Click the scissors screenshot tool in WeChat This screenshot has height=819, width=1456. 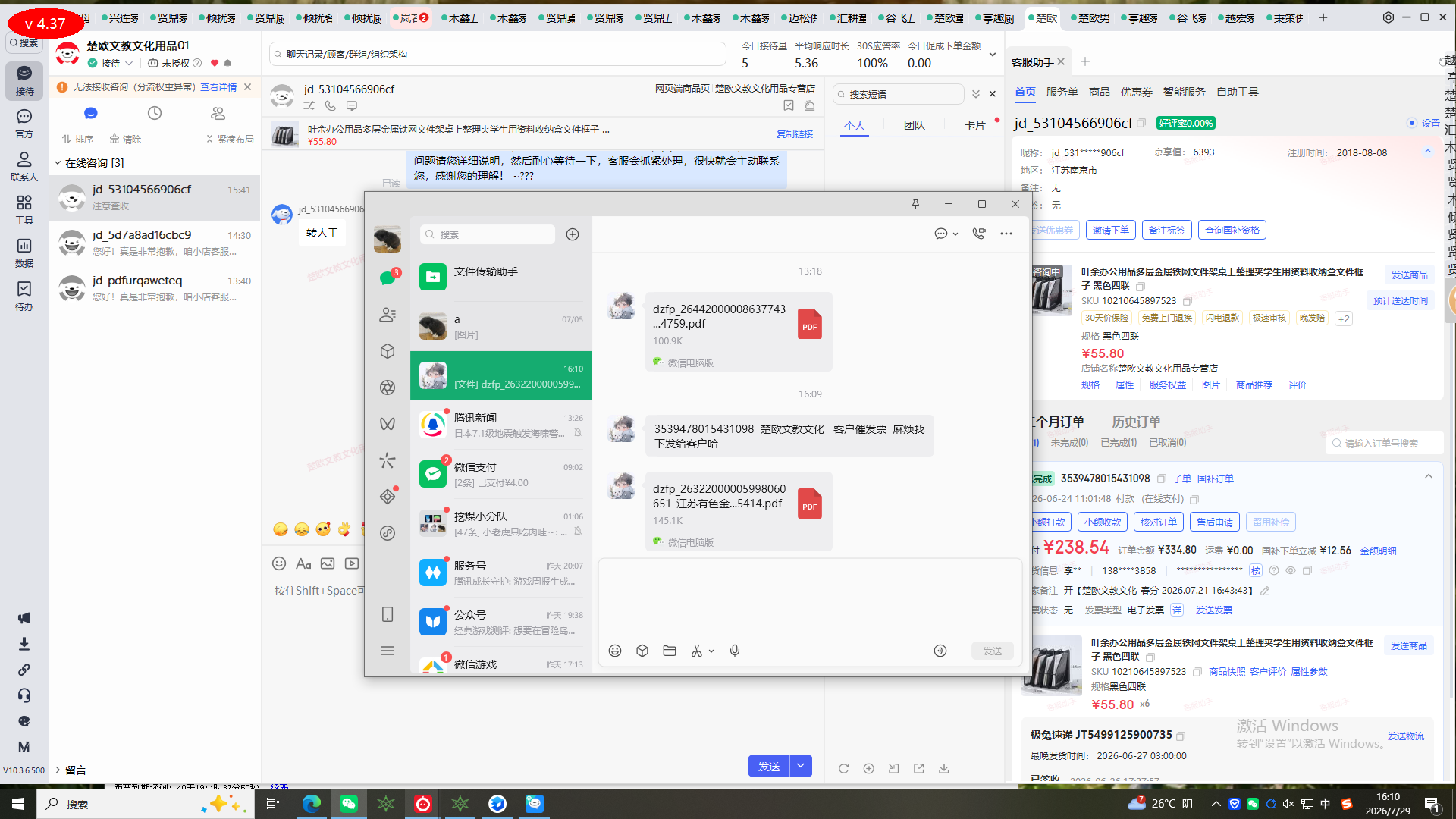[x=696, y=651]
